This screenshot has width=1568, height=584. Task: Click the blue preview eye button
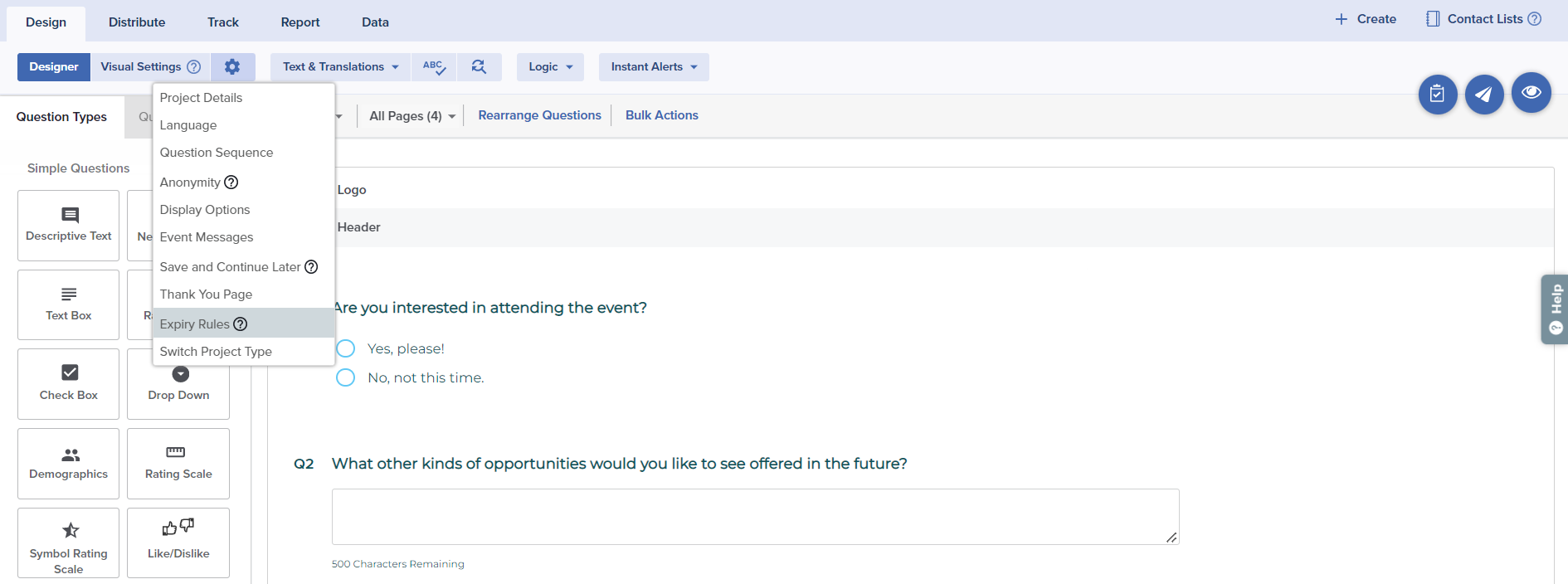pos(1531,93)
